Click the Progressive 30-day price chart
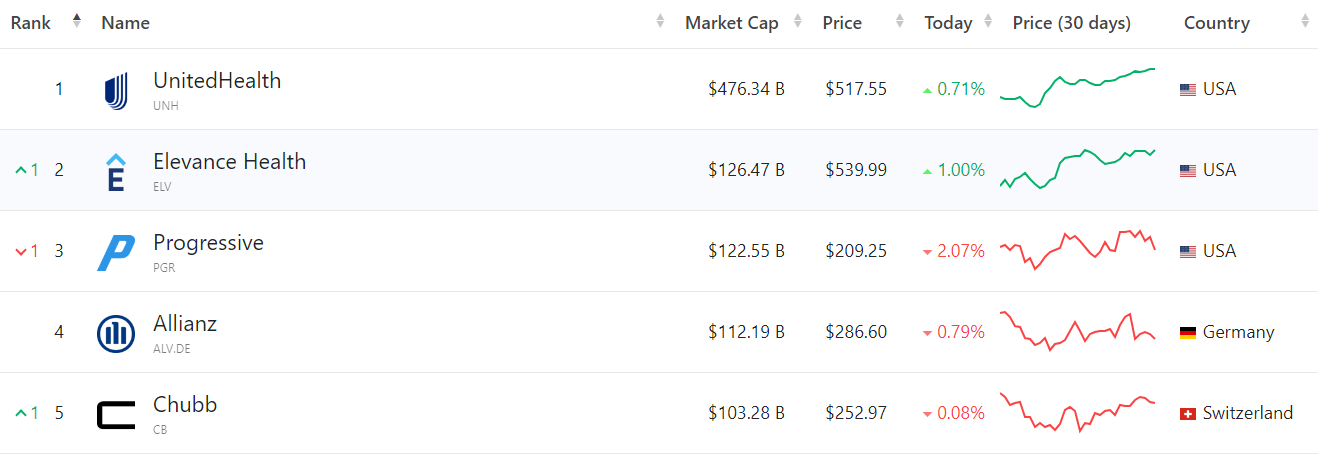This screenshot has height=454, width=1323. (1077, 250)
